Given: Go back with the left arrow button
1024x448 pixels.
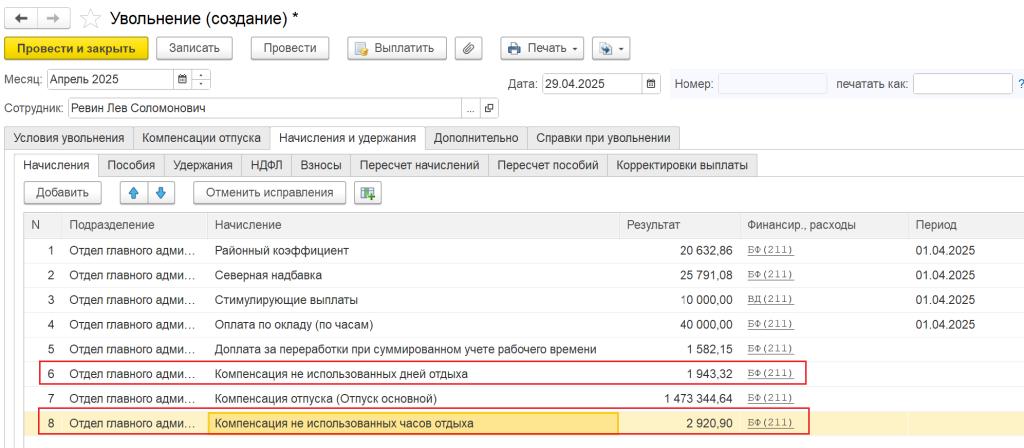Looking at the screenshot, I should click(x=21, y=18).
